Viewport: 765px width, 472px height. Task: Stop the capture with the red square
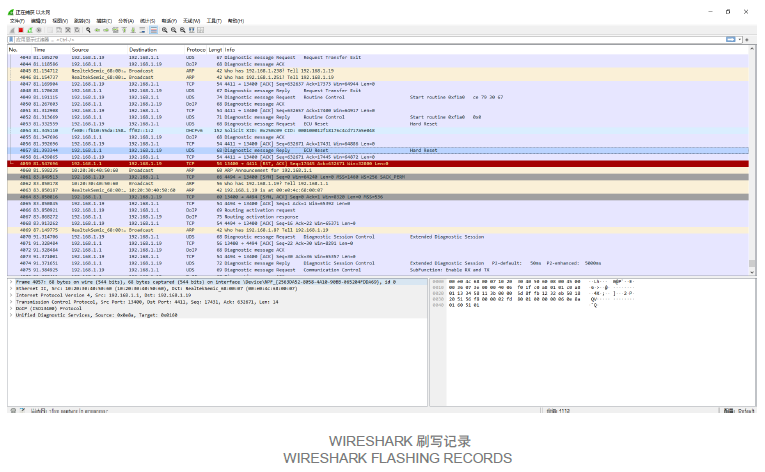20,30
